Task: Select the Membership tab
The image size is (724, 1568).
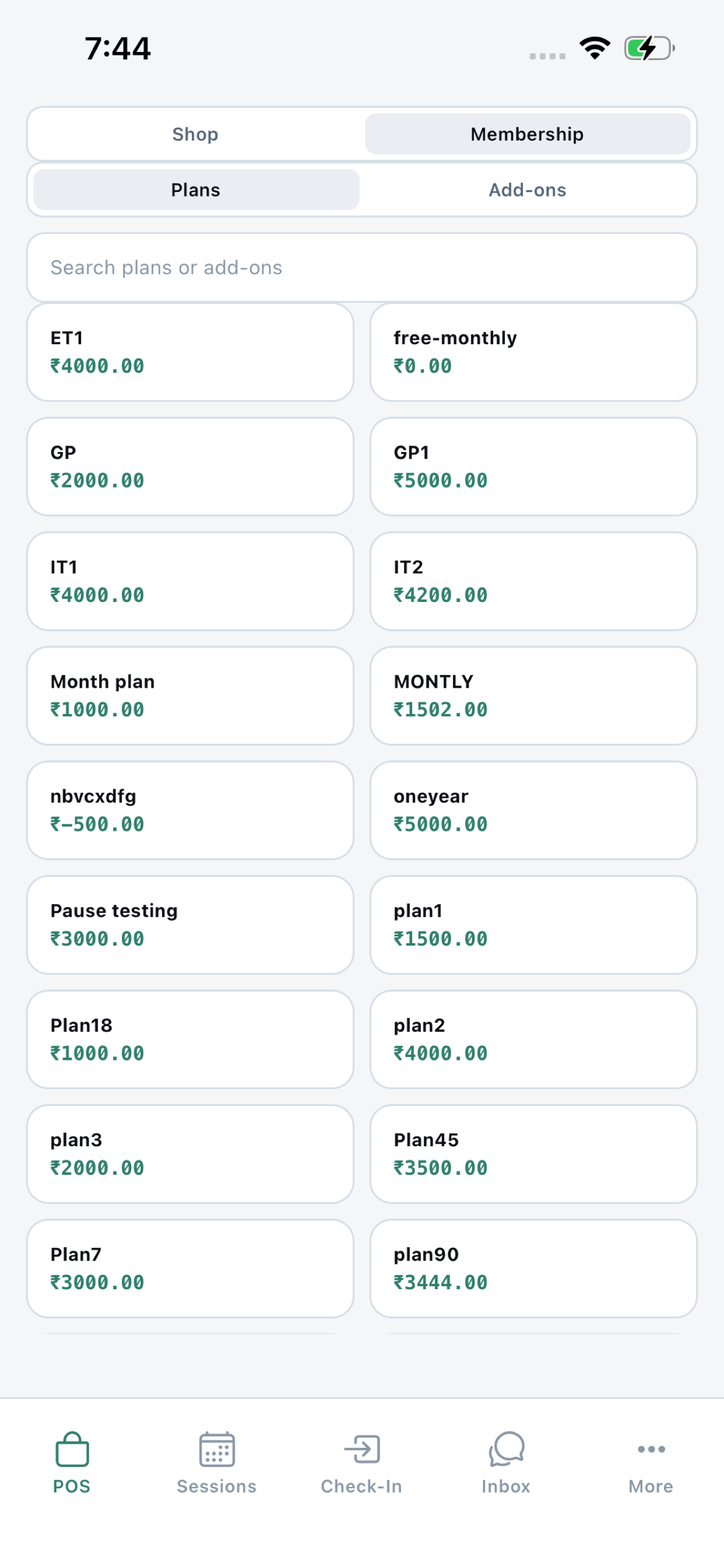Action: coord(528,134)
